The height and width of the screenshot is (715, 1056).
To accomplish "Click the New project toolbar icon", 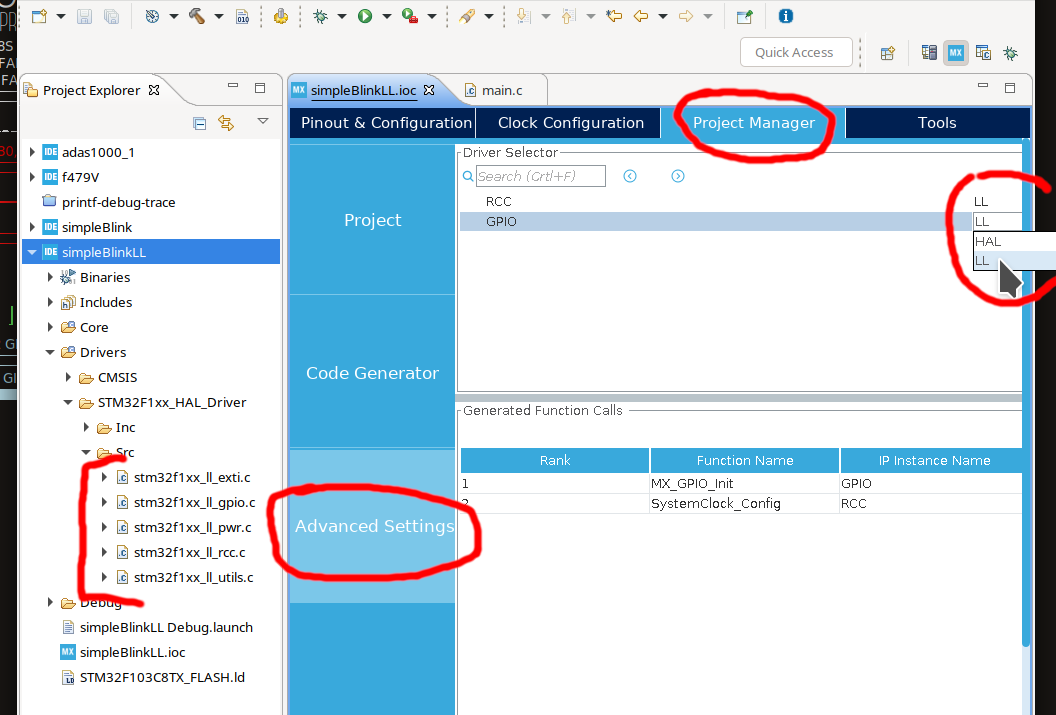I will pos(40,16).
